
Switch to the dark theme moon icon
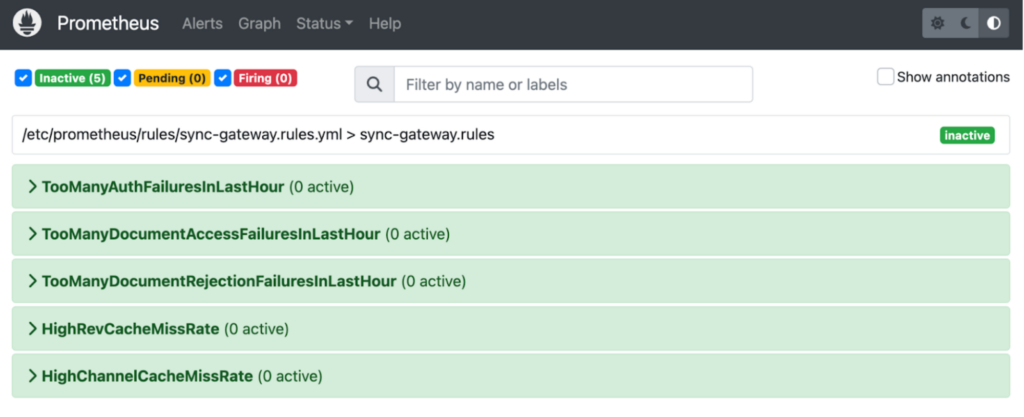click(966, 23)
